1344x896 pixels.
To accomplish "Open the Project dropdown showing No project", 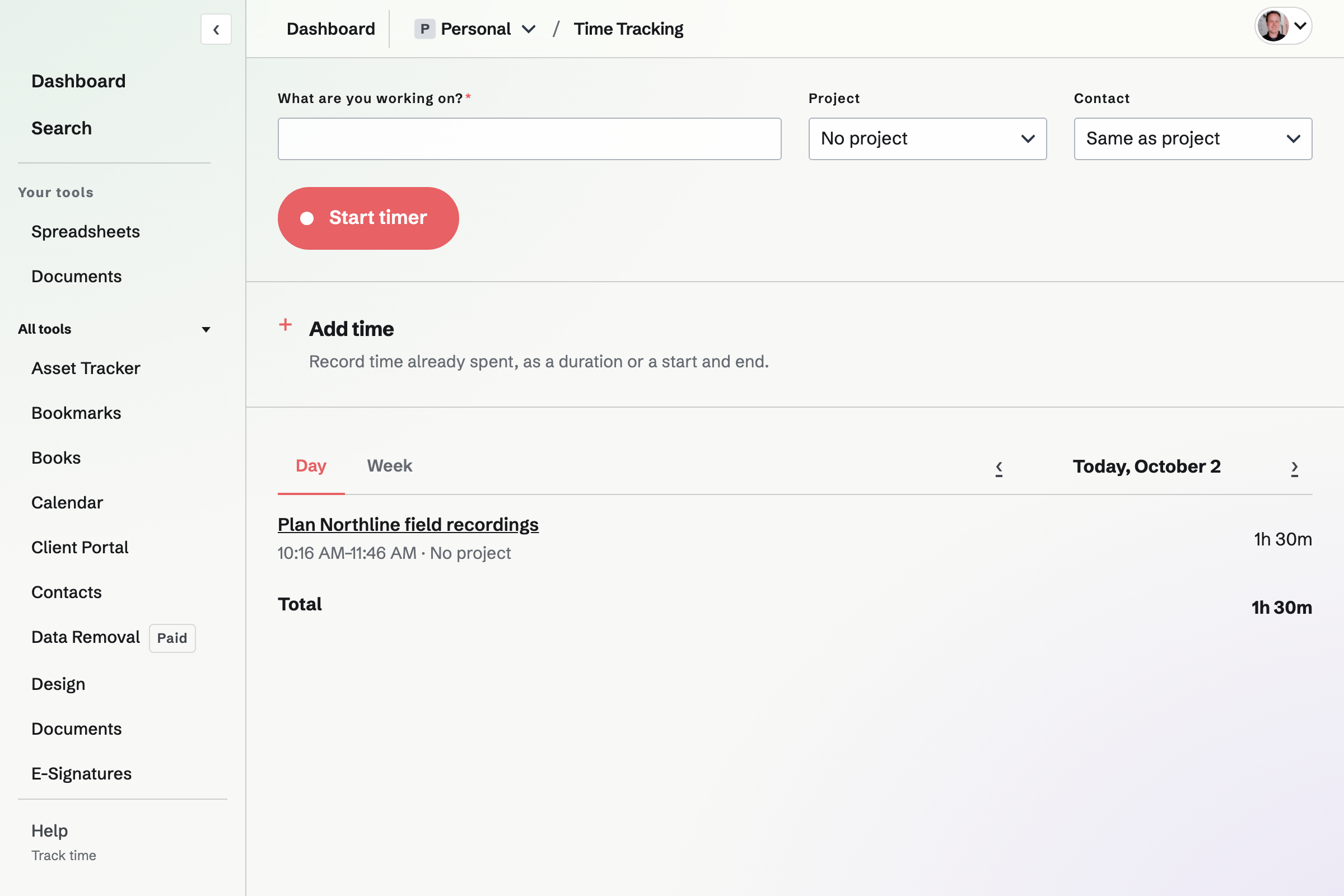I will 927,139.
